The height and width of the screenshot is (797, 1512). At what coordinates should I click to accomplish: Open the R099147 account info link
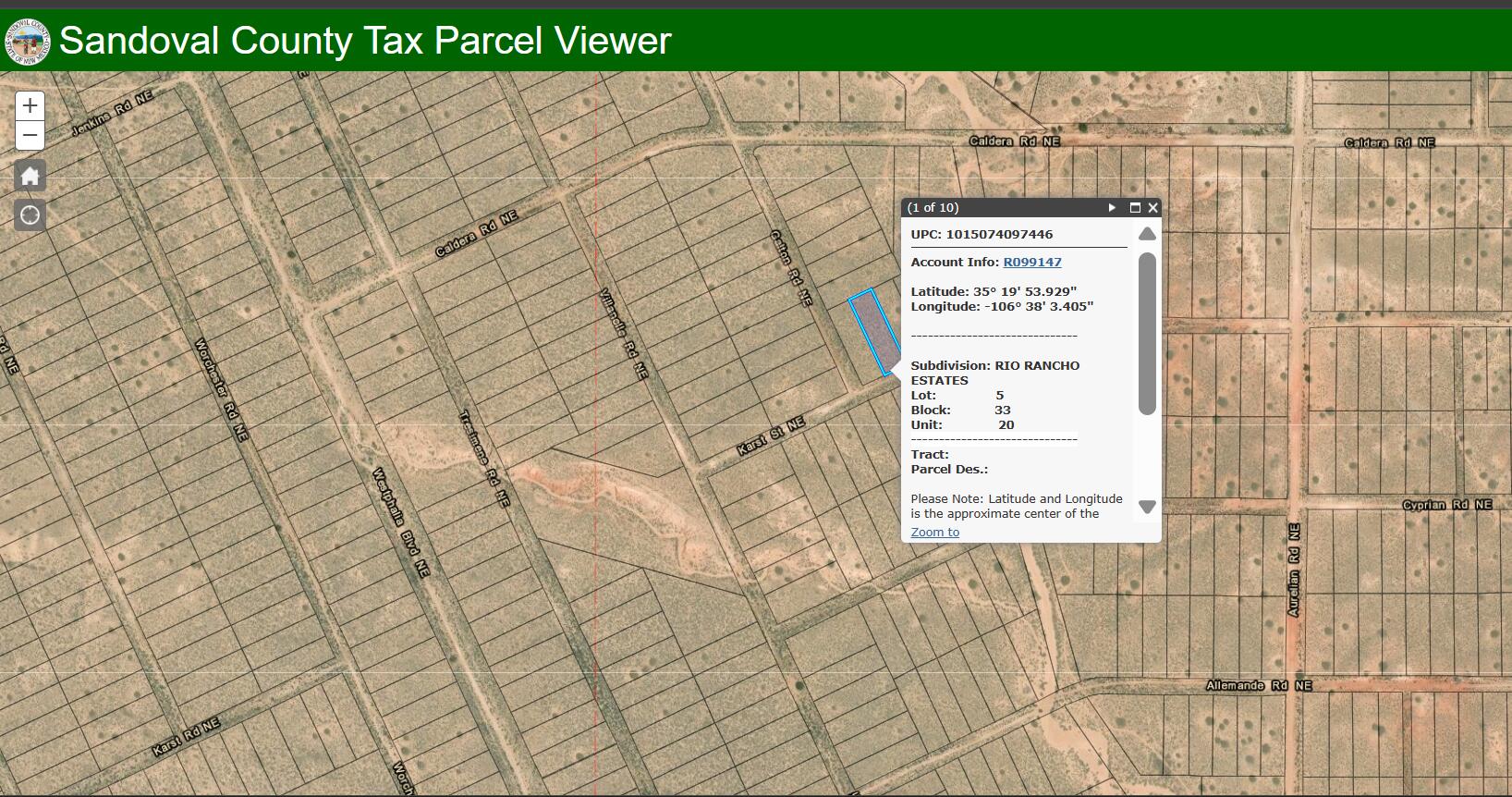(1031, 263)
